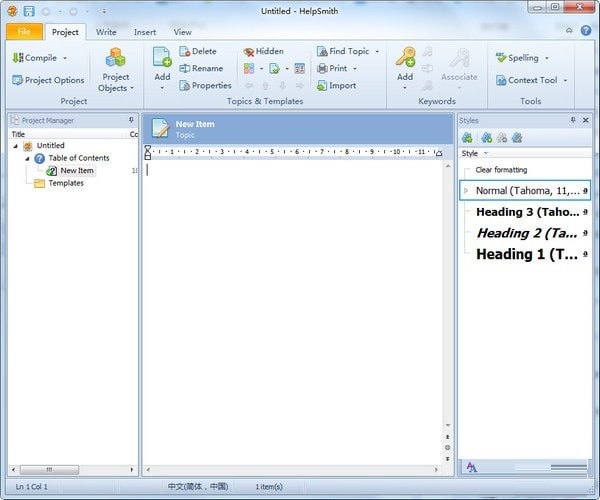Apply the Heading 2 style
The image size is (600, 500).
tap(525, 233)
